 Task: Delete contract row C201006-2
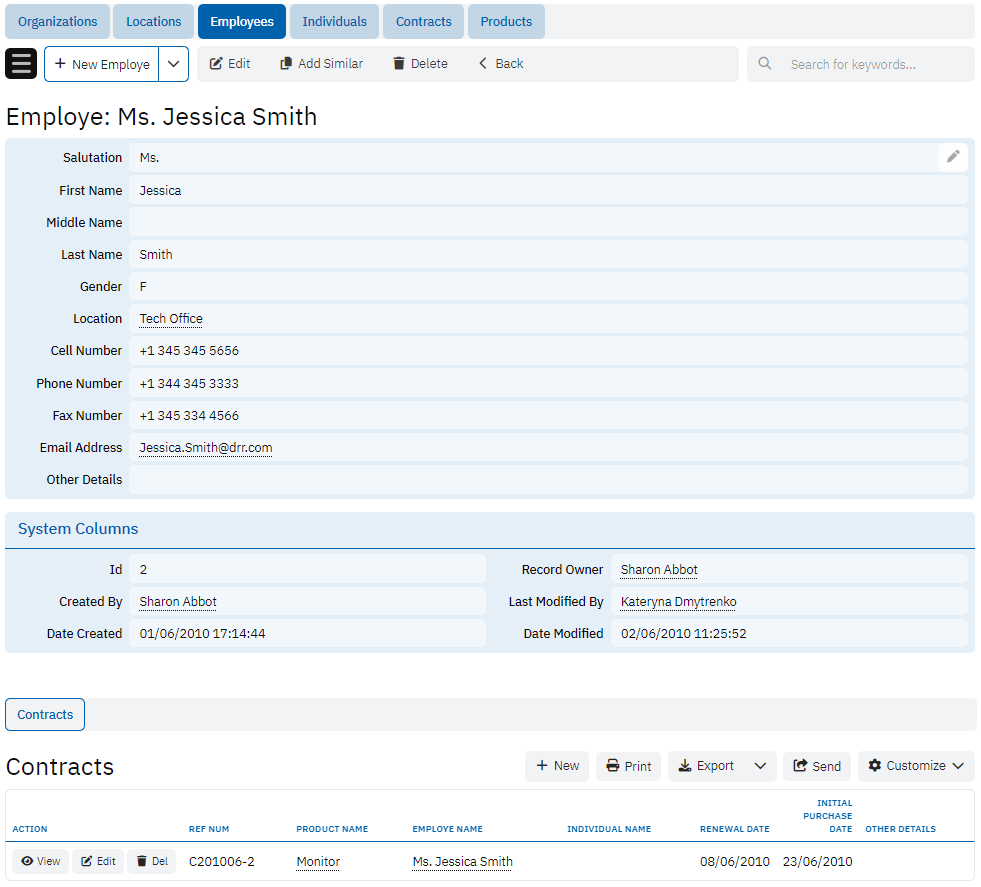coord(152,861)
